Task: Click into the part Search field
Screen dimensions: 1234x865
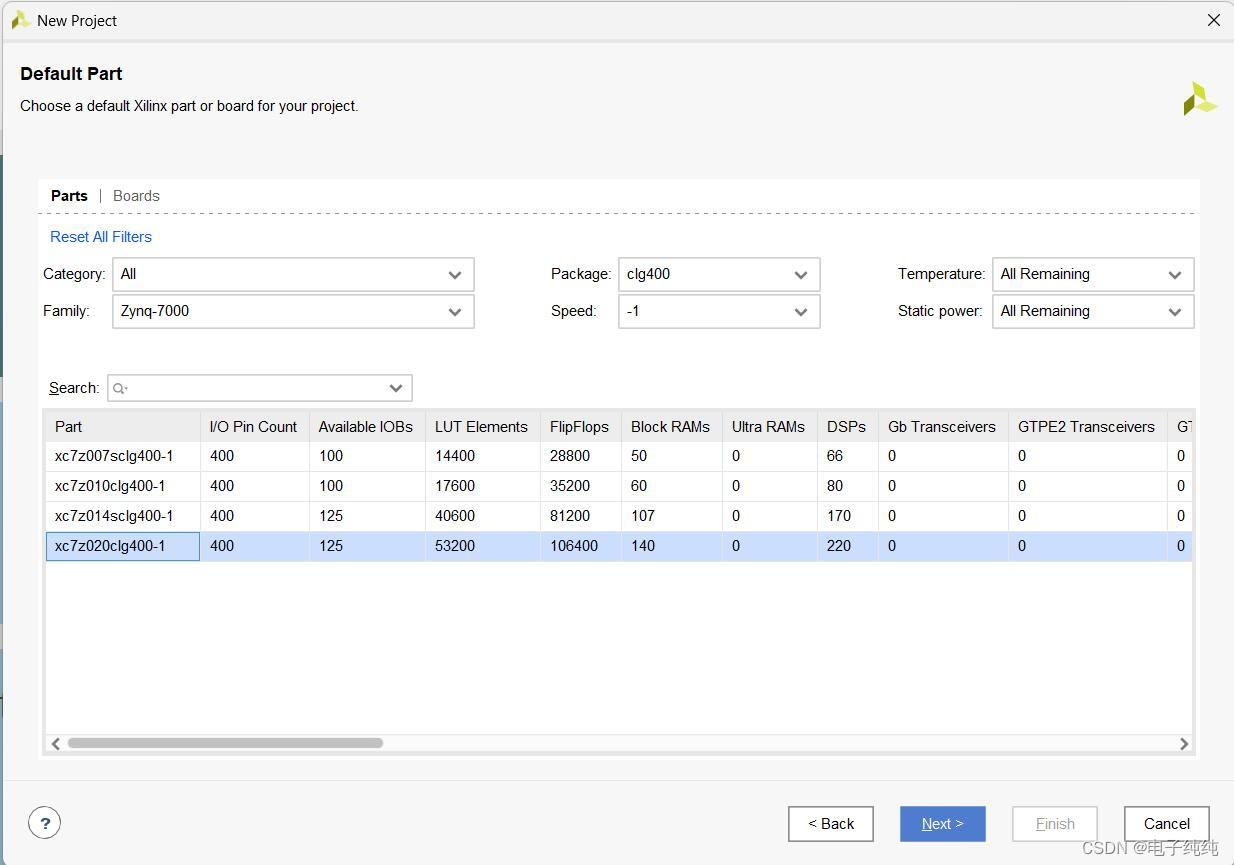Action: (x=259, y=388)
